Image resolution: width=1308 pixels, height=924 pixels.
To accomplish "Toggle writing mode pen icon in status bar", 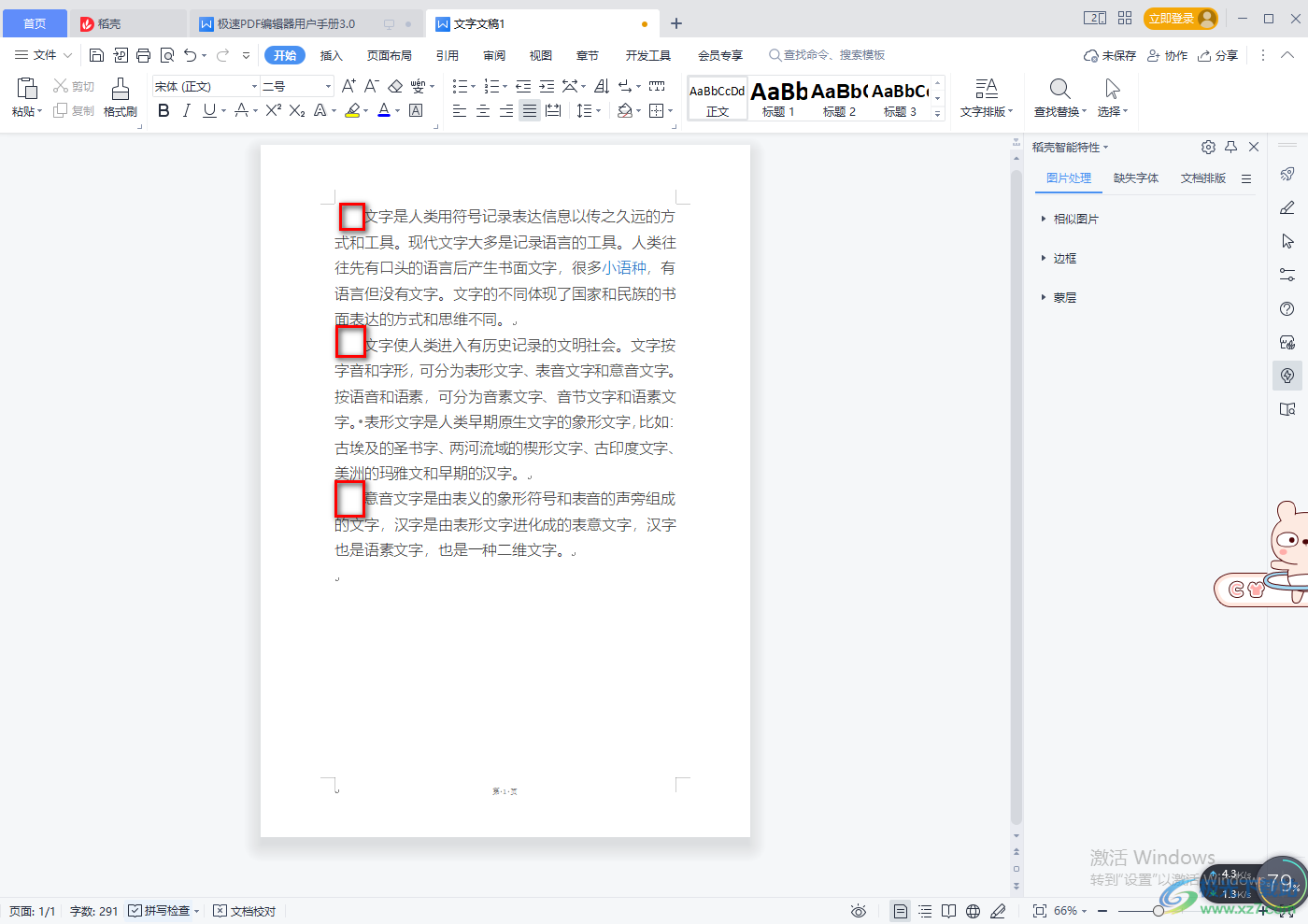I will pyautogui.click(x=998, y=911).
